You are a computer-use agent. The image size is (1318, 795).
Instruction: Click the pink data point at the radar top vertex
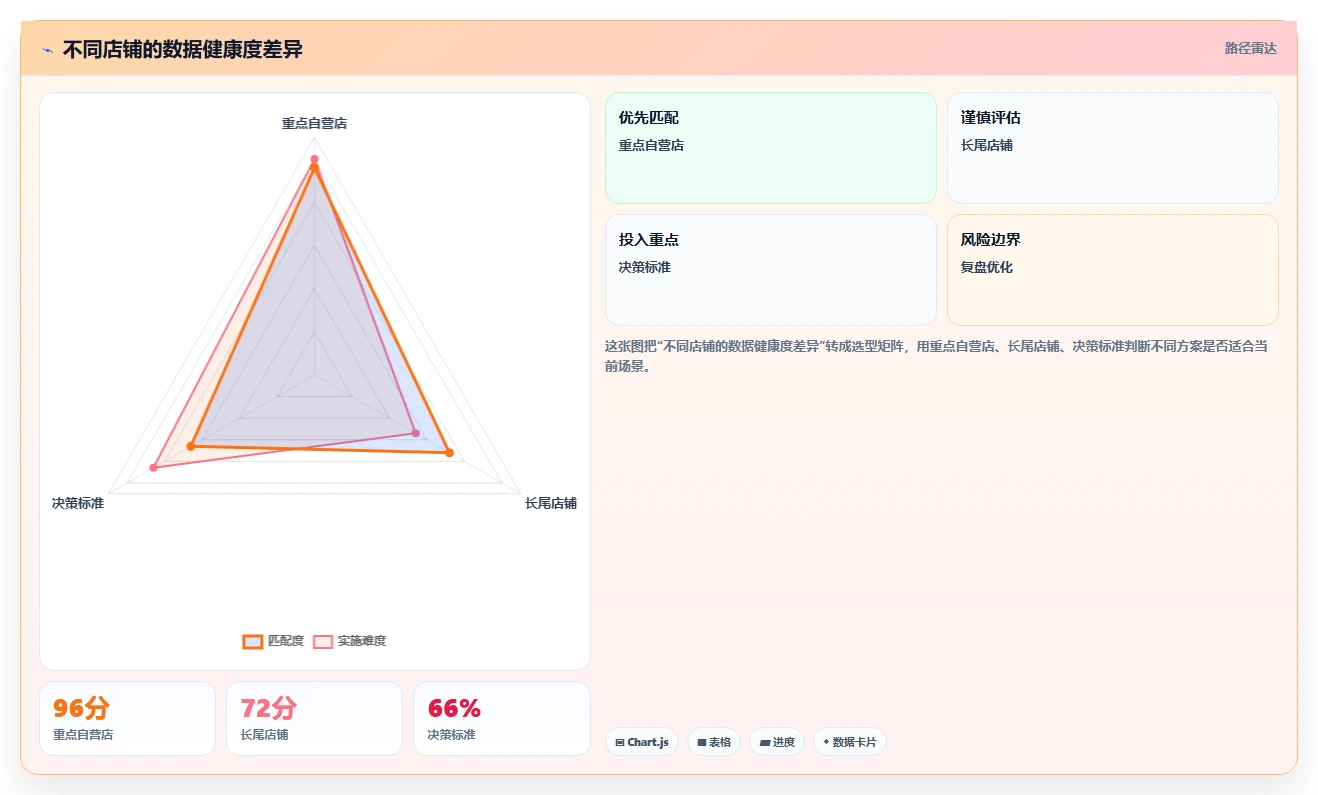(x=314, y=159)
